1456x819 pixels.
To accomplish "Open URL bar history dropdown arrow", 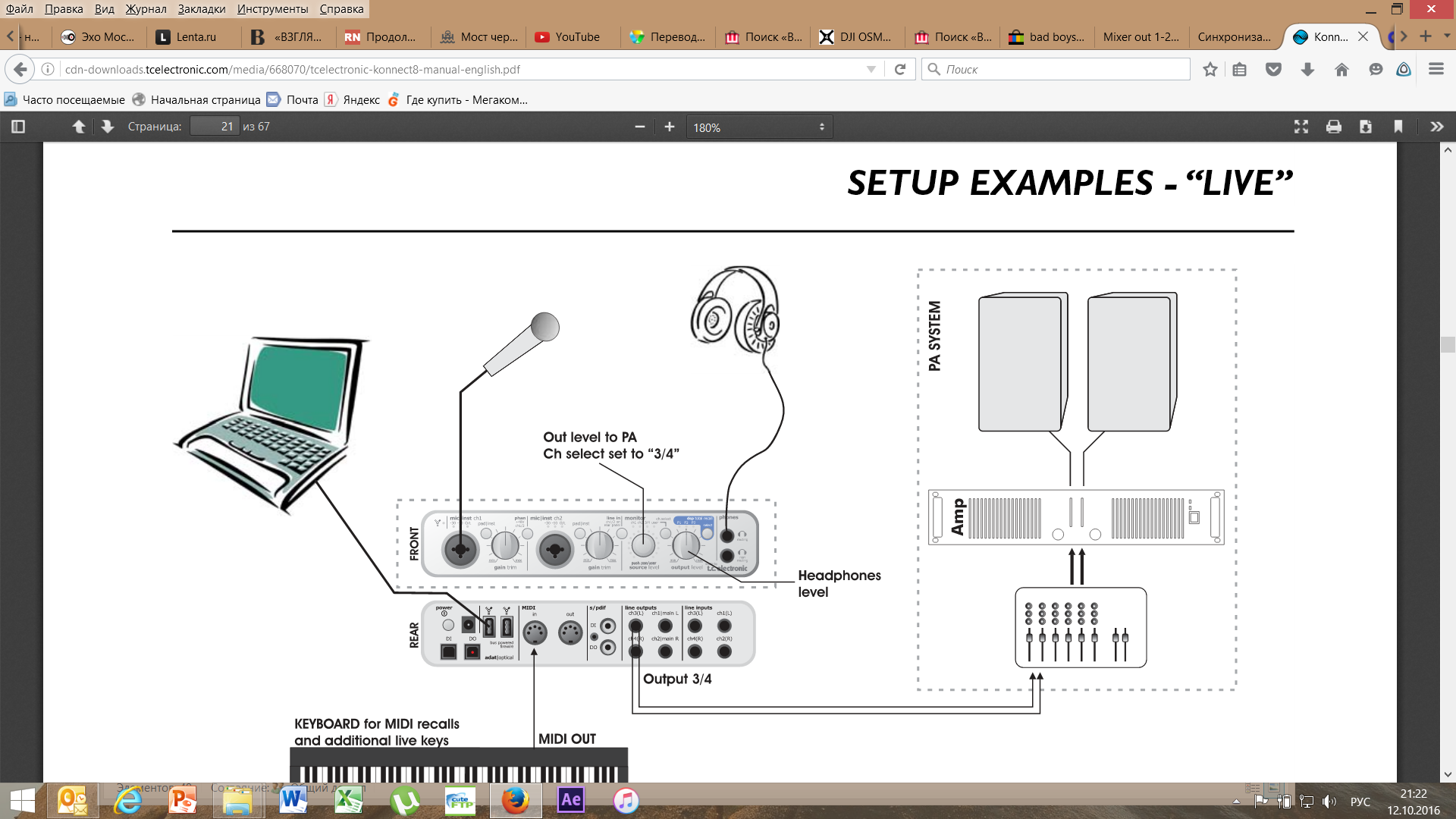I will point(871,69).
